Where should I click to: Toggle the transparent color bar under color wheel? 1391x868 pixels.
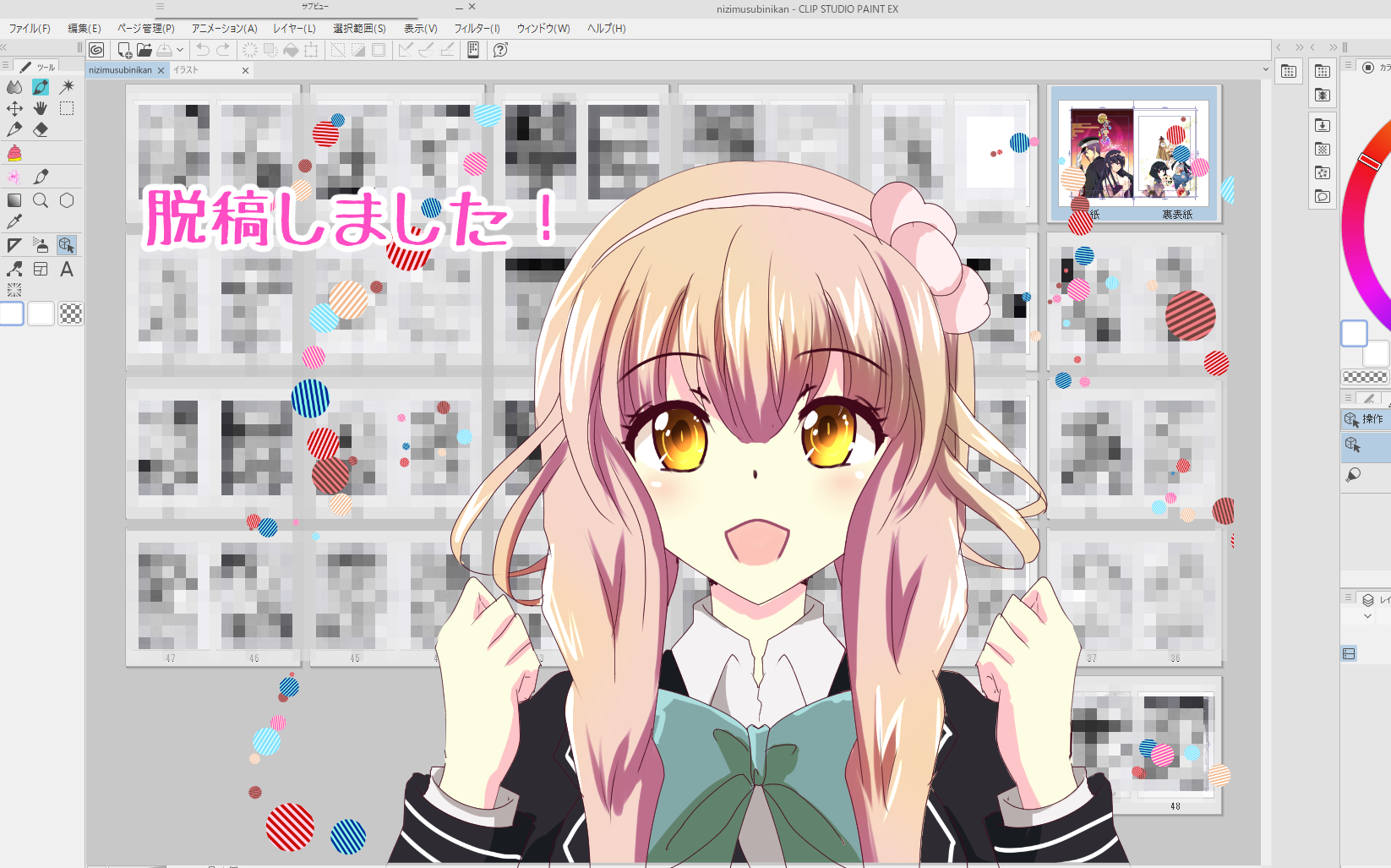[1365, 377]
